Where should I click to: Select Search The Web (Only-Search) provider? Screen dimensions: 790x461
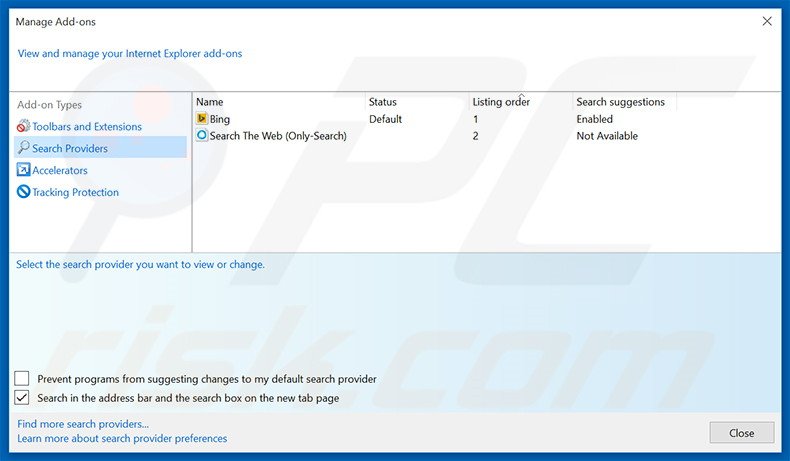(278, 136)
